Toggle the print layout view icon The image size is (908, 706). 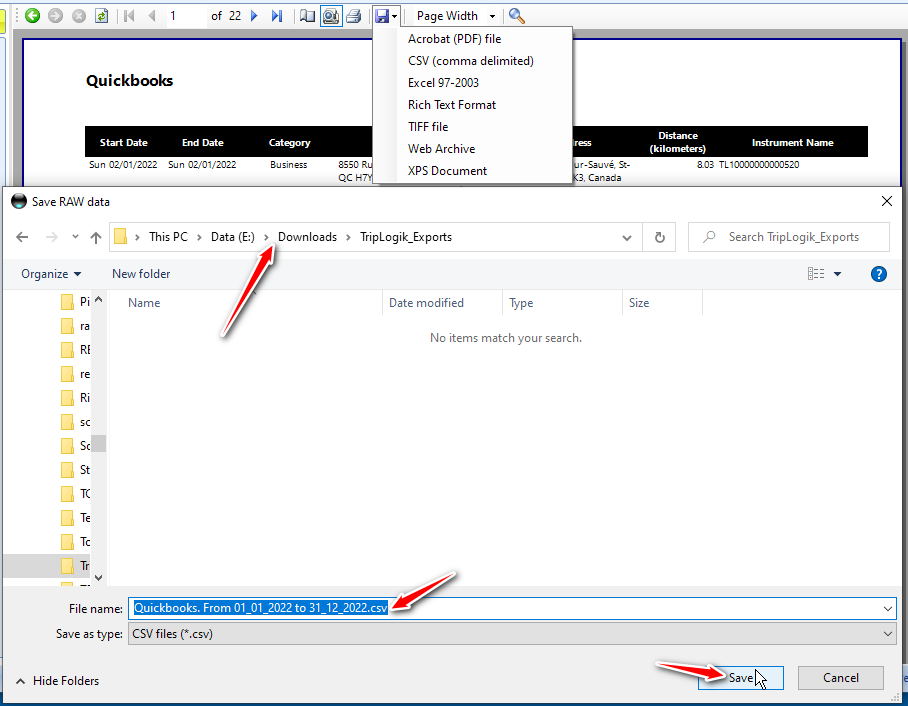point(331,16)
